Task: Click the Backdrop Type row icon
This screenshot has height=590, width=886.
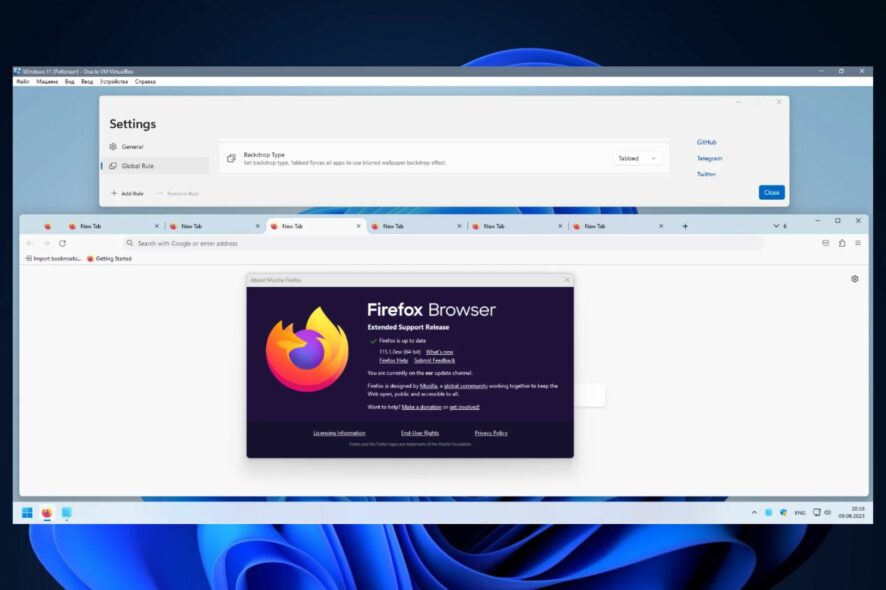Action: [x=231, y=158]
